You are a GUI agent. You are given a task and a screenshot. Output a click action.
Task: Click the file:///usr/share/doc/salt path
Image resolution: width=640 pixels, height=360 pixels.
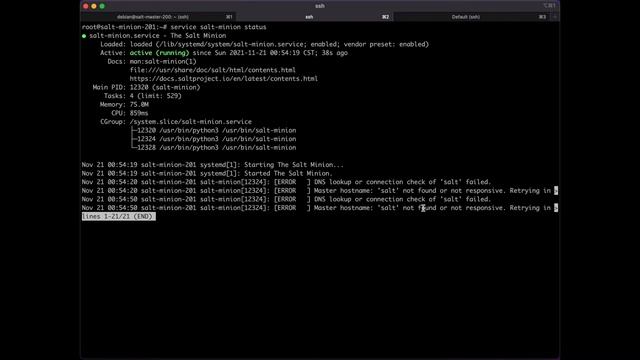[x=213, y=70]
